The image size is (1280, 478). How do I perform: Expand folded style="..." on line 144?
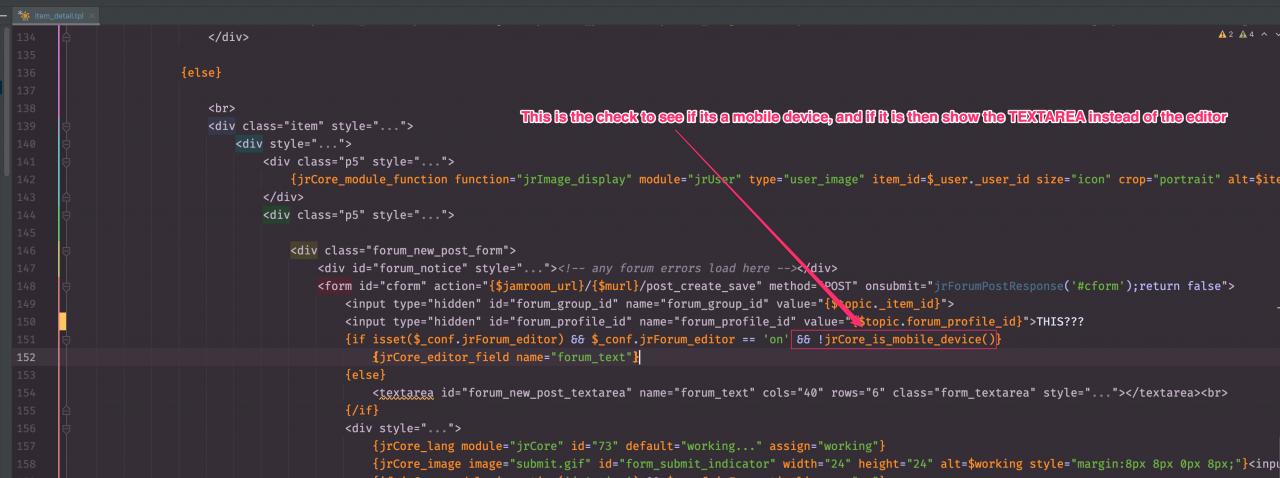(410, 215)
